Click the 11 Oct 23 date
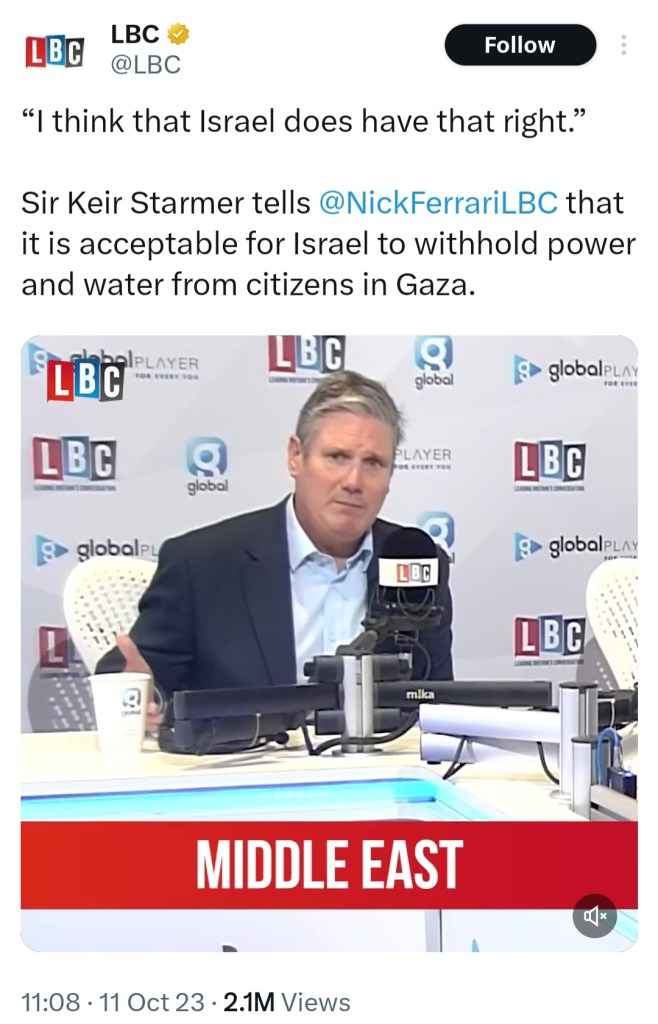Image resolution: width=658 pixels, height=1024 pixels. pyautogui.click(x=151, y=1002)
